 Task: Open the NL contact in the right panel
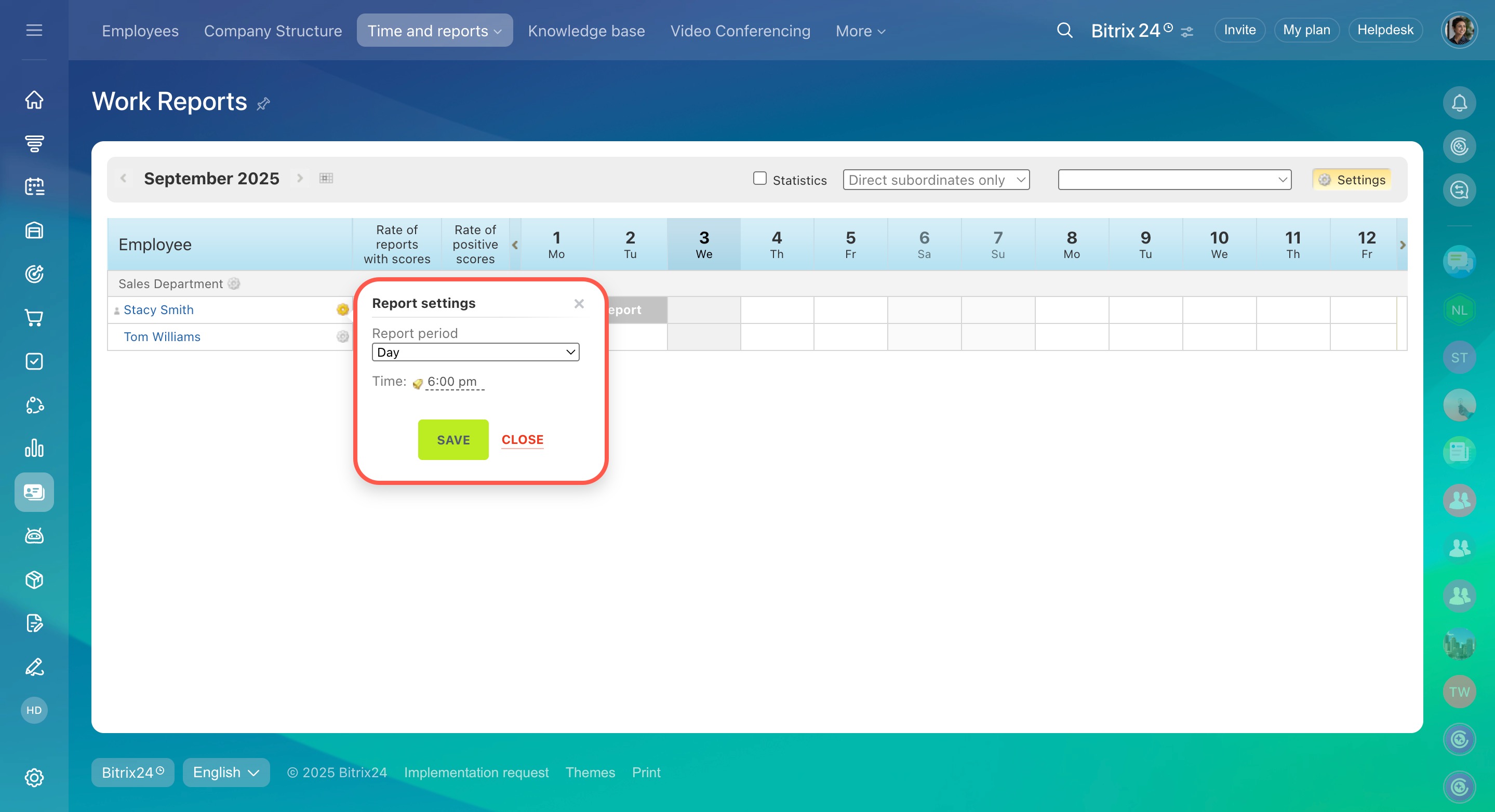coord(1459,310)
